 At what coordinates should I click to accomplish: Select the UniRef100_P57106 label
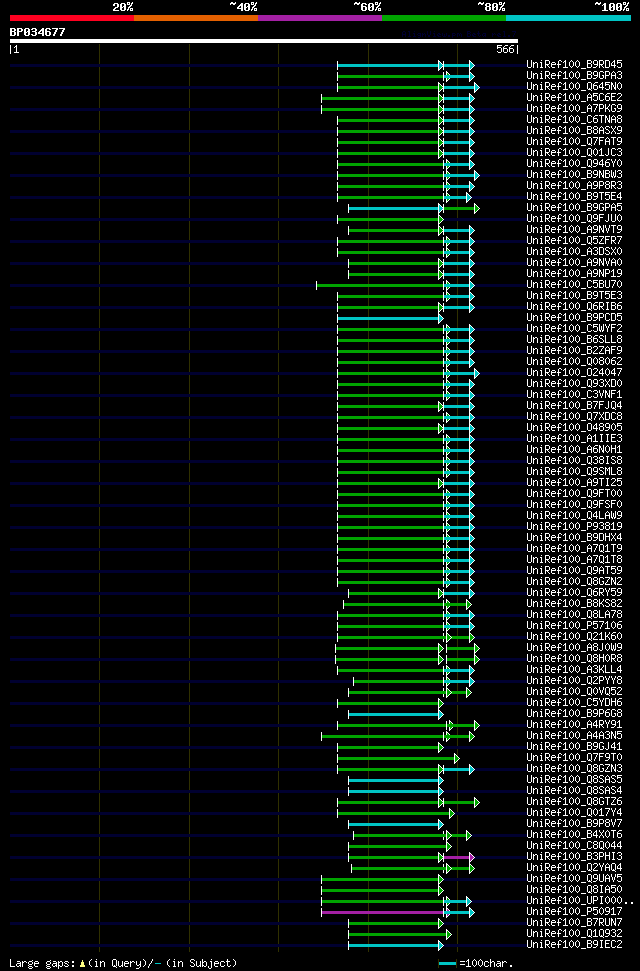click(x=574, y=626)
